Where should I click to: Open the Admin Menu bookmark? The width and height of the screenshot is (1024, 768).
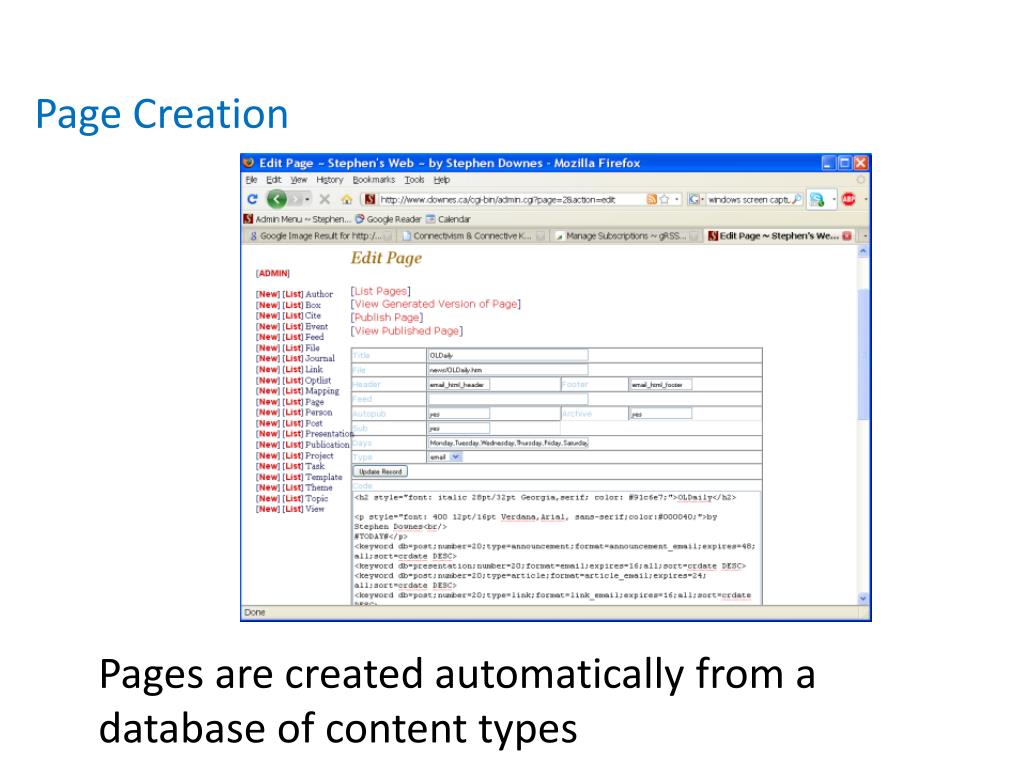pos(297,219)
